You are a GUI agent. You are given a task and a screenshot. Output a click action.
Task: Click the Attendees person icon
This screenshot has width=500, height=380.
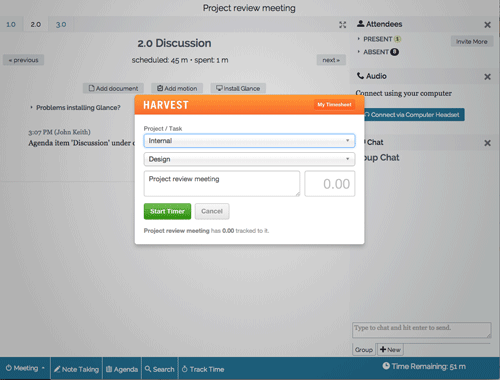tap(360, 24)
